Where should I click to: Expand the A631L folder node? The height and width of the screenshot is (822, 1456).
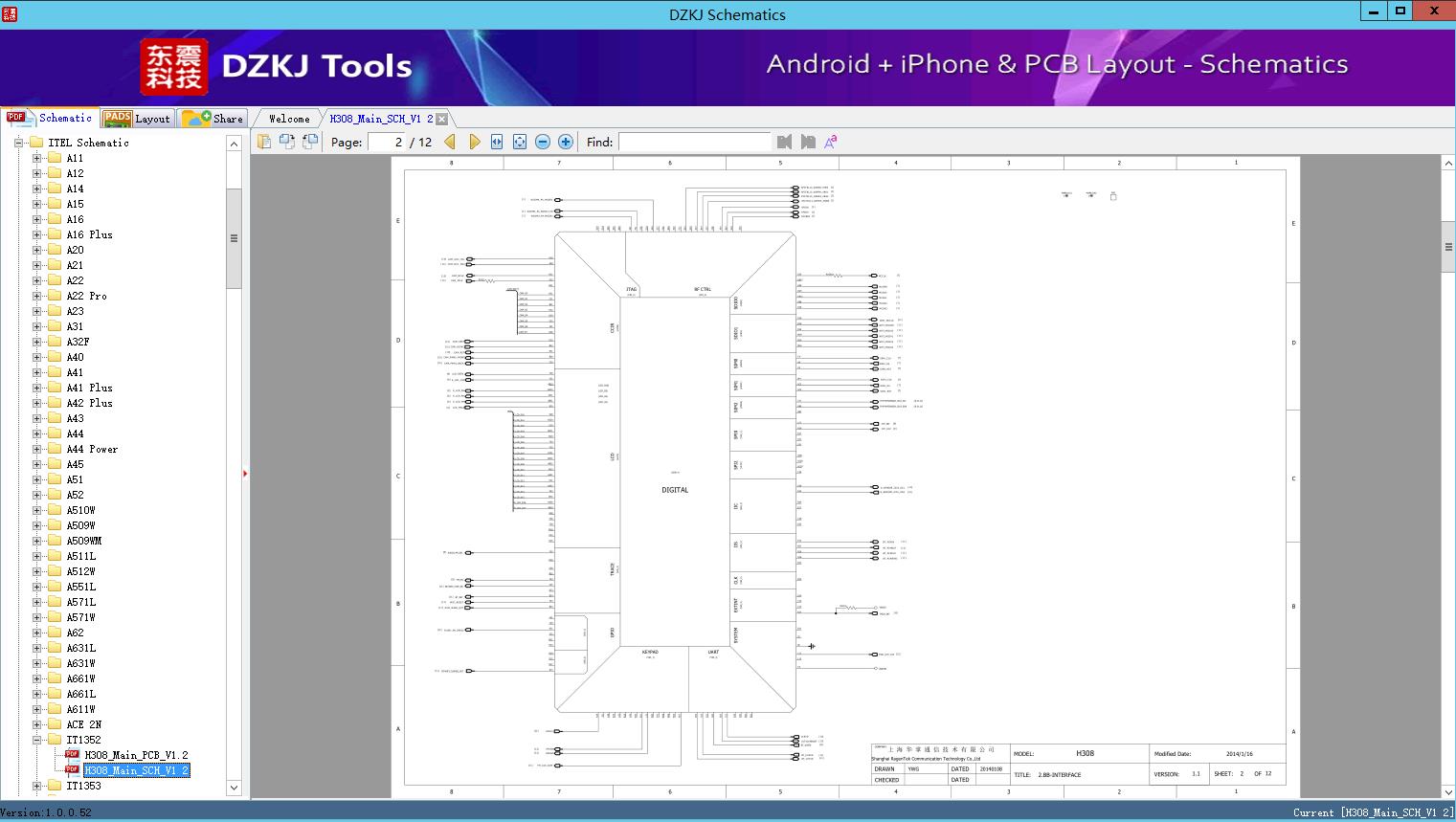point(36,648)
